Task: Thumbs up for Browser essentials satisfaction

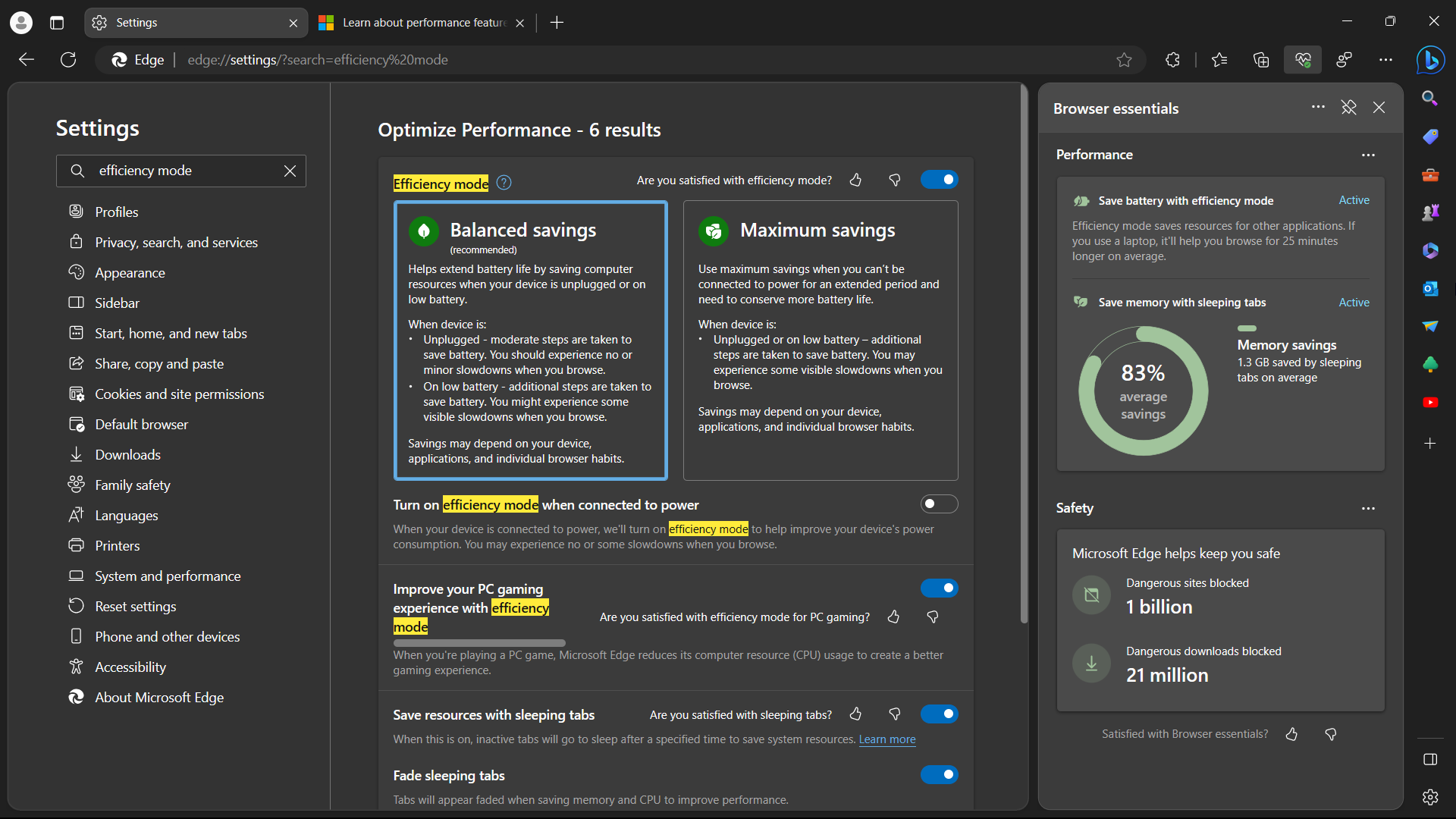Action: tap(1291, 734)
